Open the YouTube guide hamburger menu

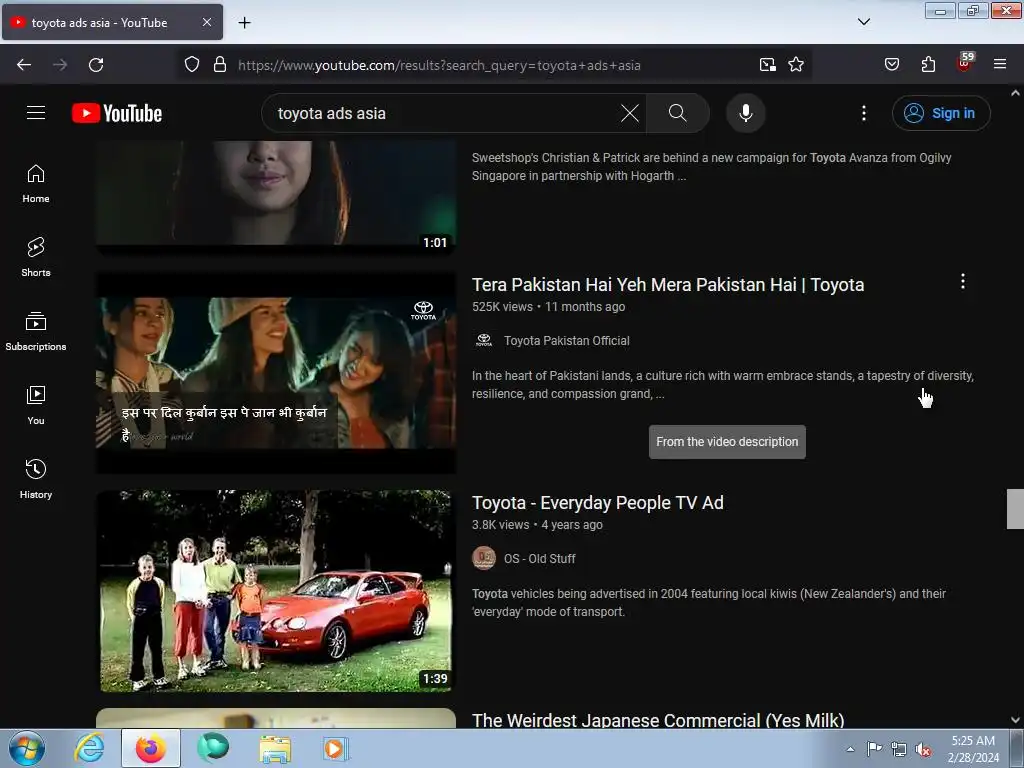(x=36, y=113)
